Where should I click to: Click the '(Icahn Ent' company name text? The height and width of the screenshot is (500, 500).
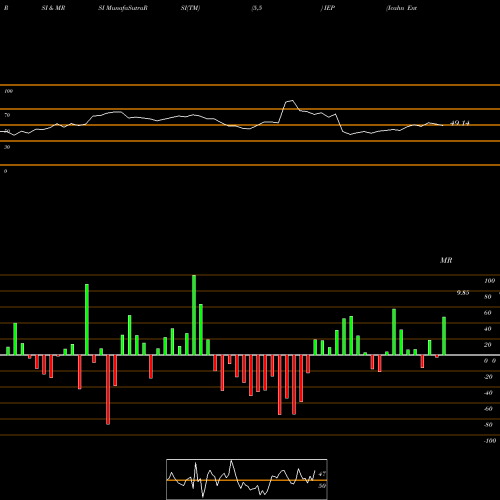point(401,8)
